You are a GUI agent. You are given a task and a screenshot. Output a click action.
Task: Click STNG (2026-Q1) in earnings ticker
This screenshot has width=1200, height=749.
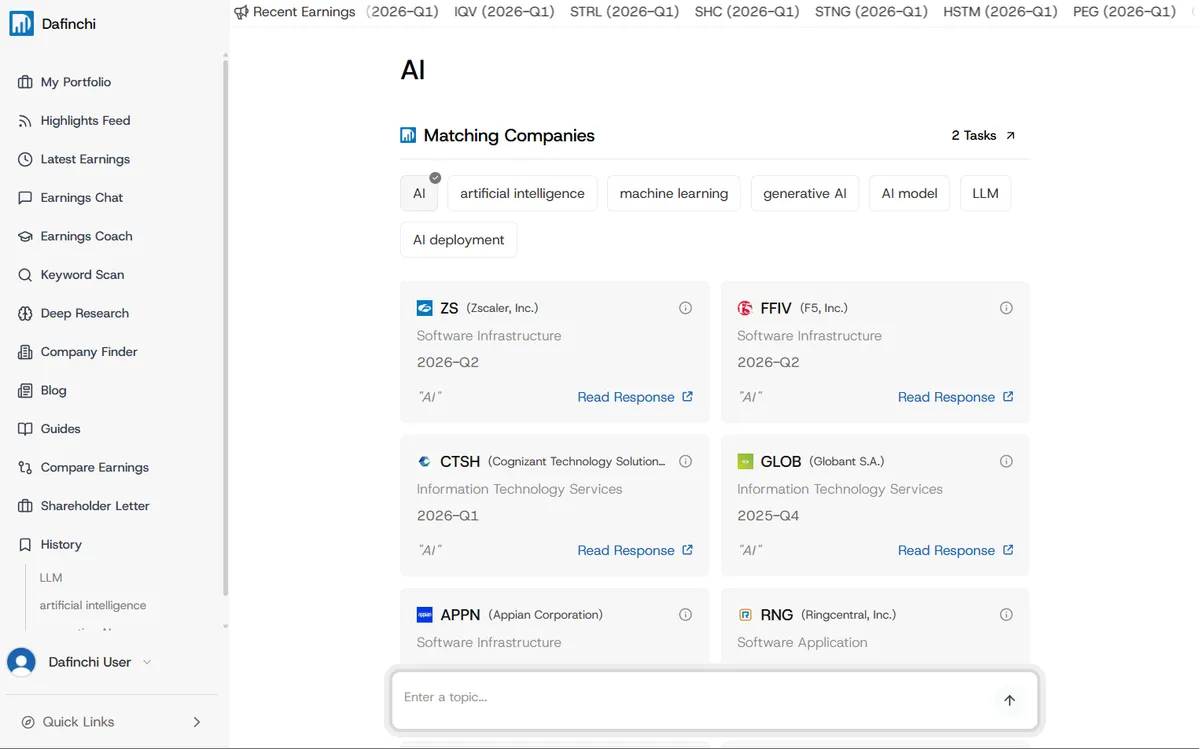coord(871,12)
